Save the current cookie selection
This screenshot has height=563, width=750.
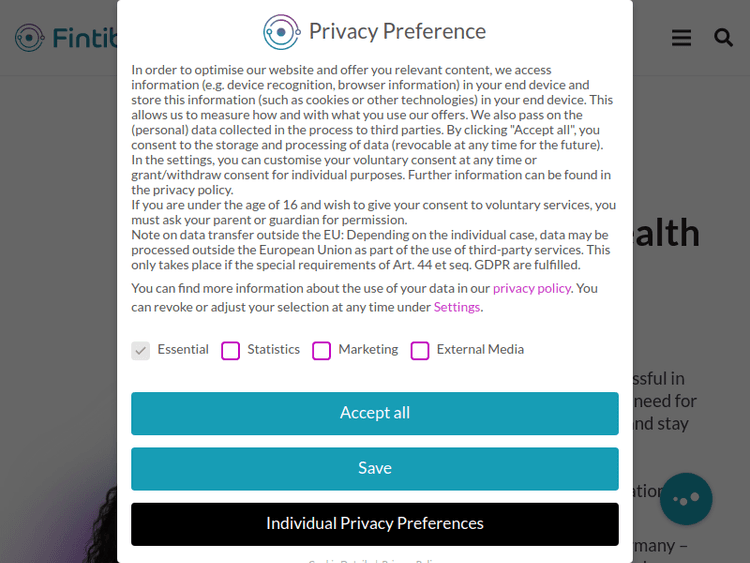point(375,468)
